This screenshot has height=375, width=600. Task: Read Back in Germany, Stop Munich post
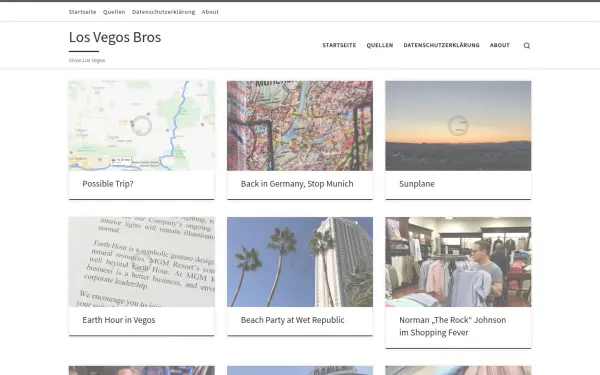pyautogui.click(x=297, y=184)
